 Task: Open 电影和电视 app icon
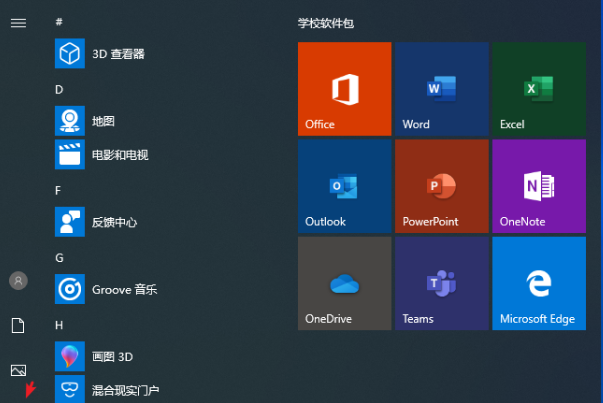(x=70, y=154)
